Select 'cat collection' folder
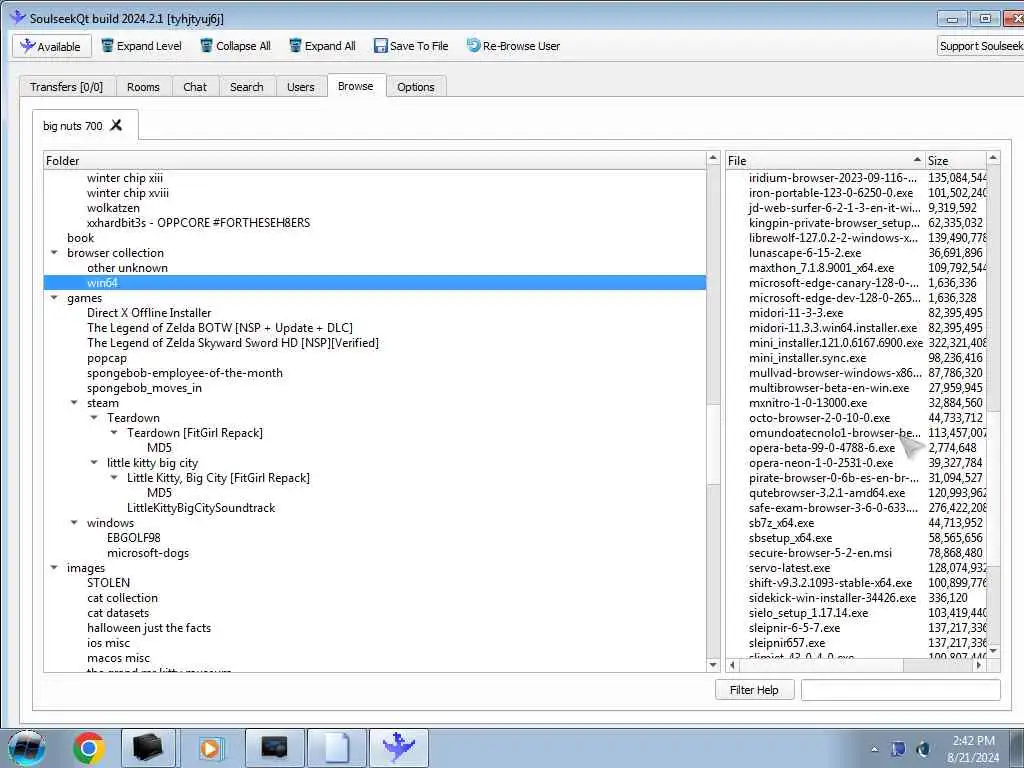The image size is (1024, 768). click(122, 598)
